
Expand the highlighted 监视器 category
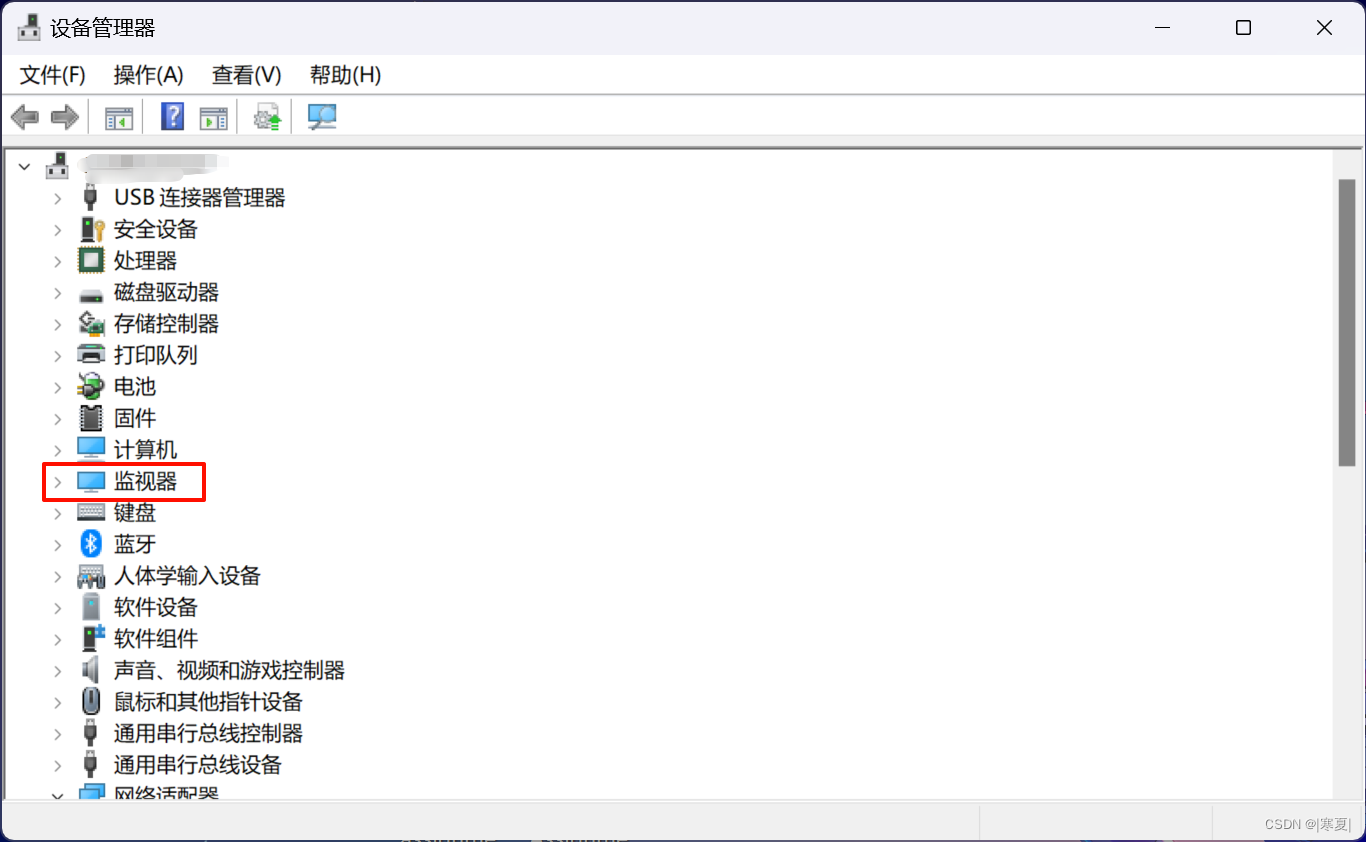point(57,481)
